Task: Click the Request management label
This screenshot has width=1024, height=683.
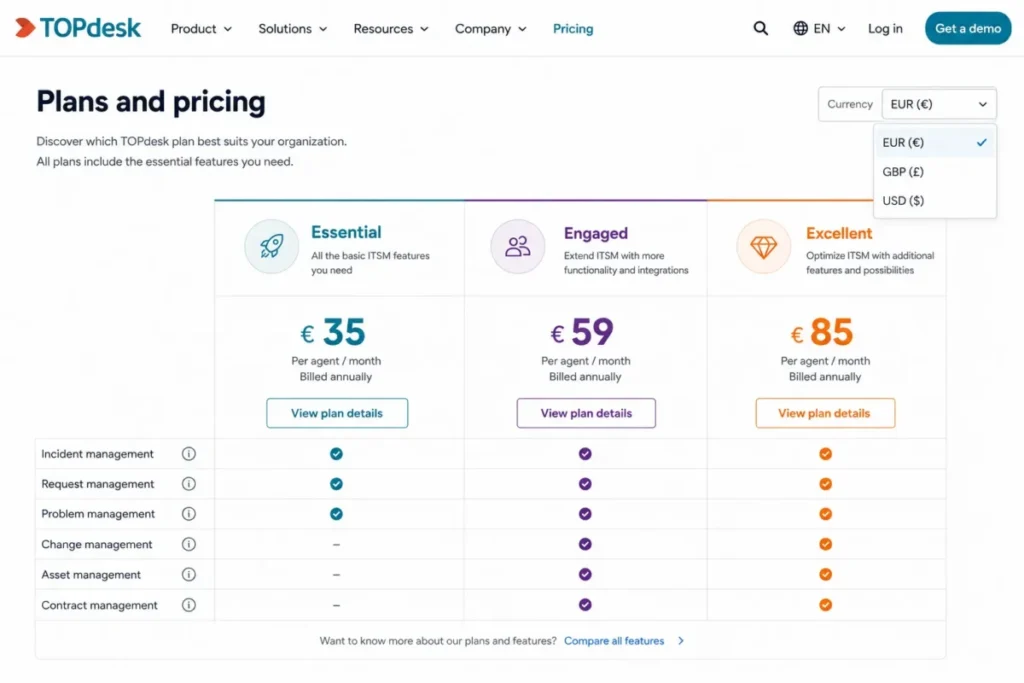Action: click(97, 484)
